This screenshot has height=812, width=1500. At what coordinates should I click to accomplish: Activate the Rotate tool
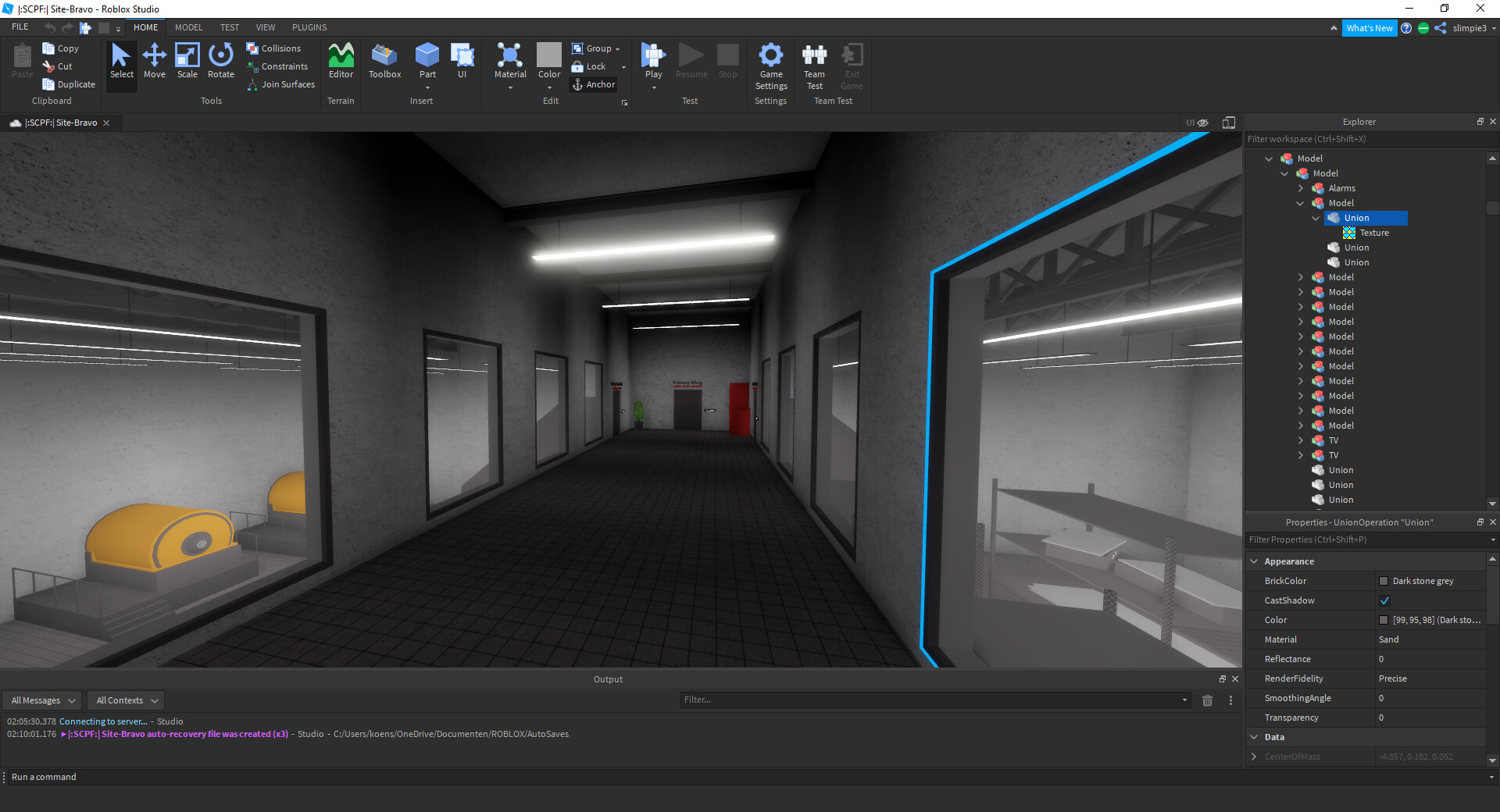(x=220, y=62)
